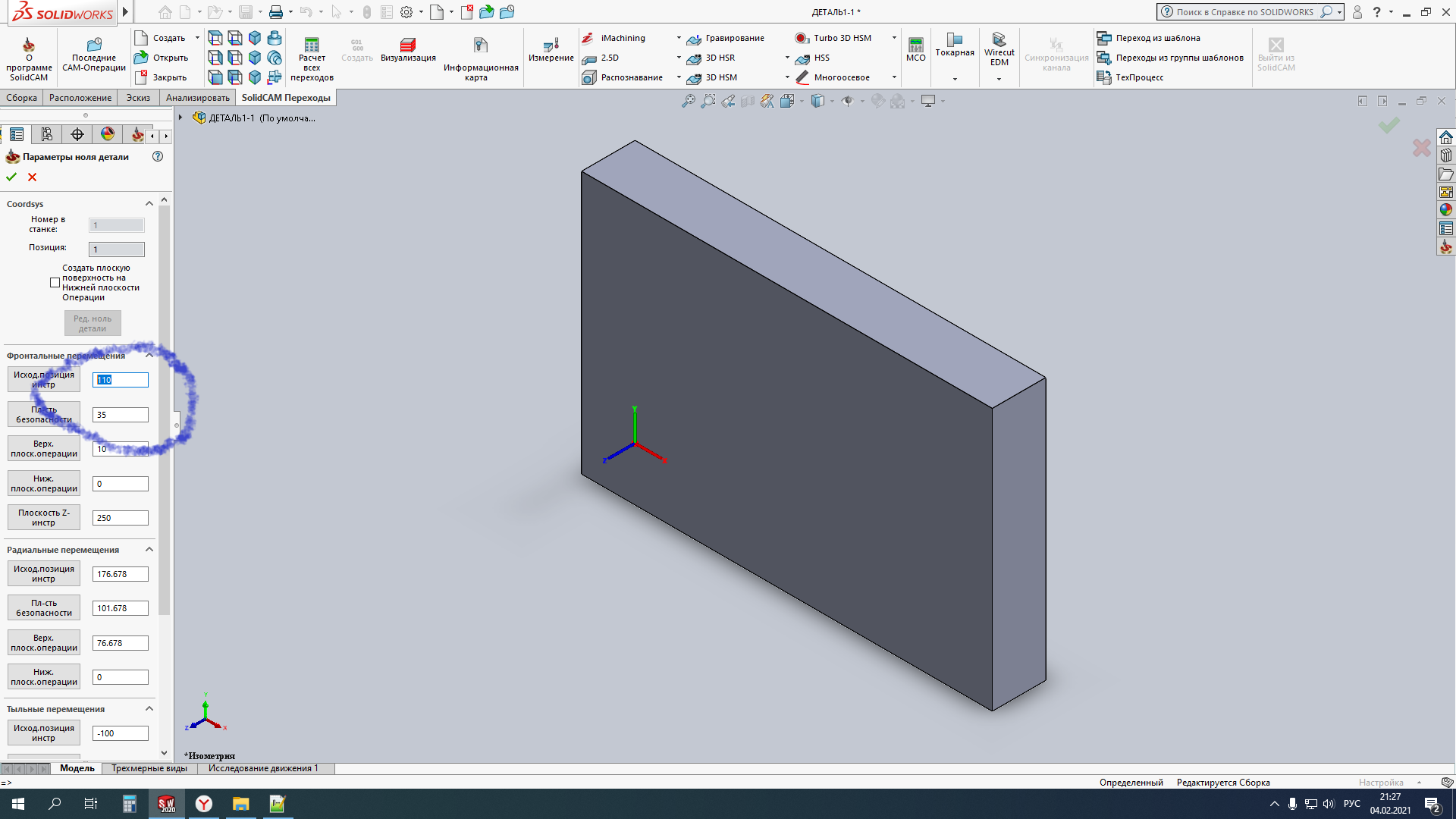Click the Визуализация simulation icon

click(407, 45)
